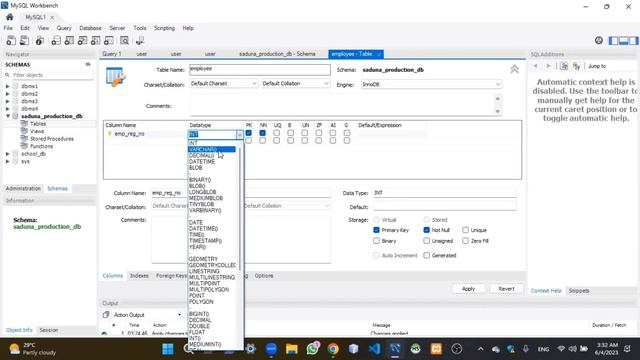Click the Table Name input field
640x360 pixels.
pos(260,69)
